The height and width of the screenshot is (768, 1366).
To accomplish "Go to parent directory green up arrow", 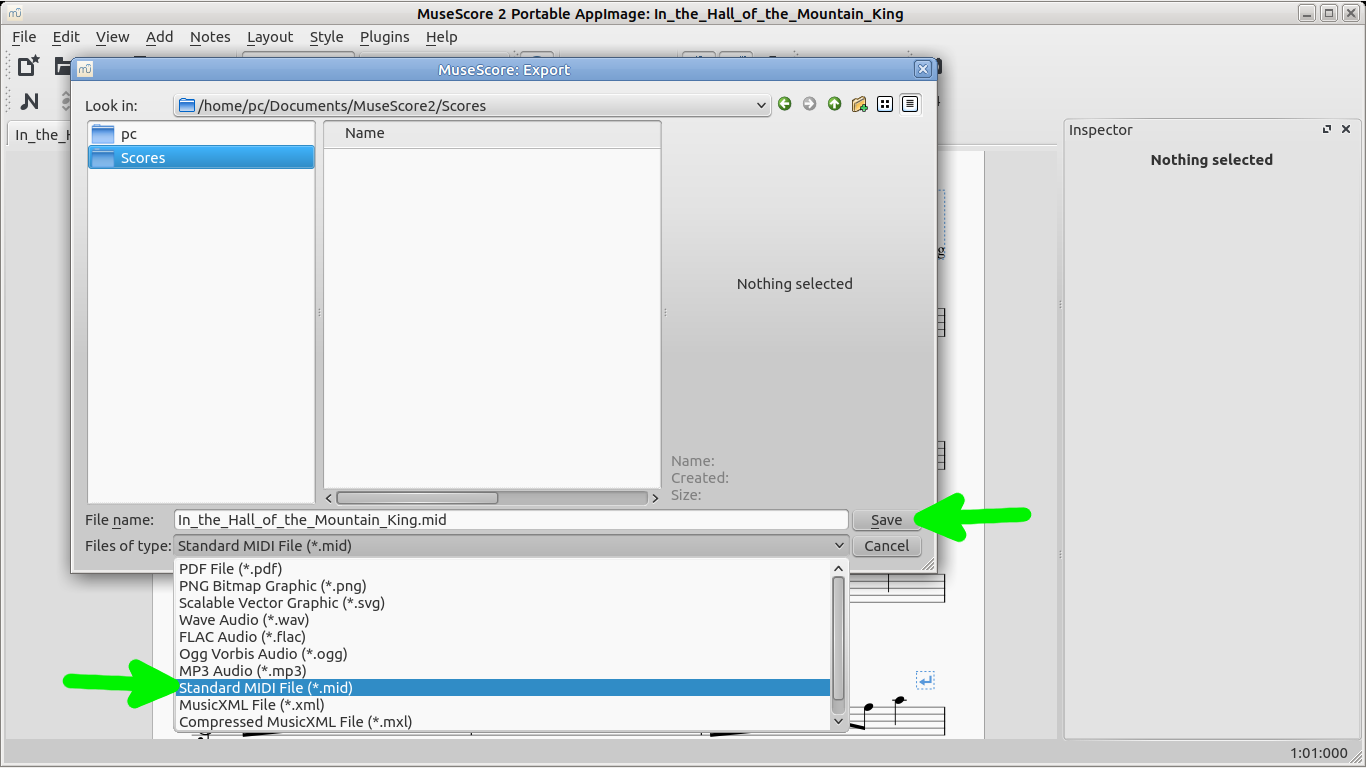I will [x=835, y=104].
